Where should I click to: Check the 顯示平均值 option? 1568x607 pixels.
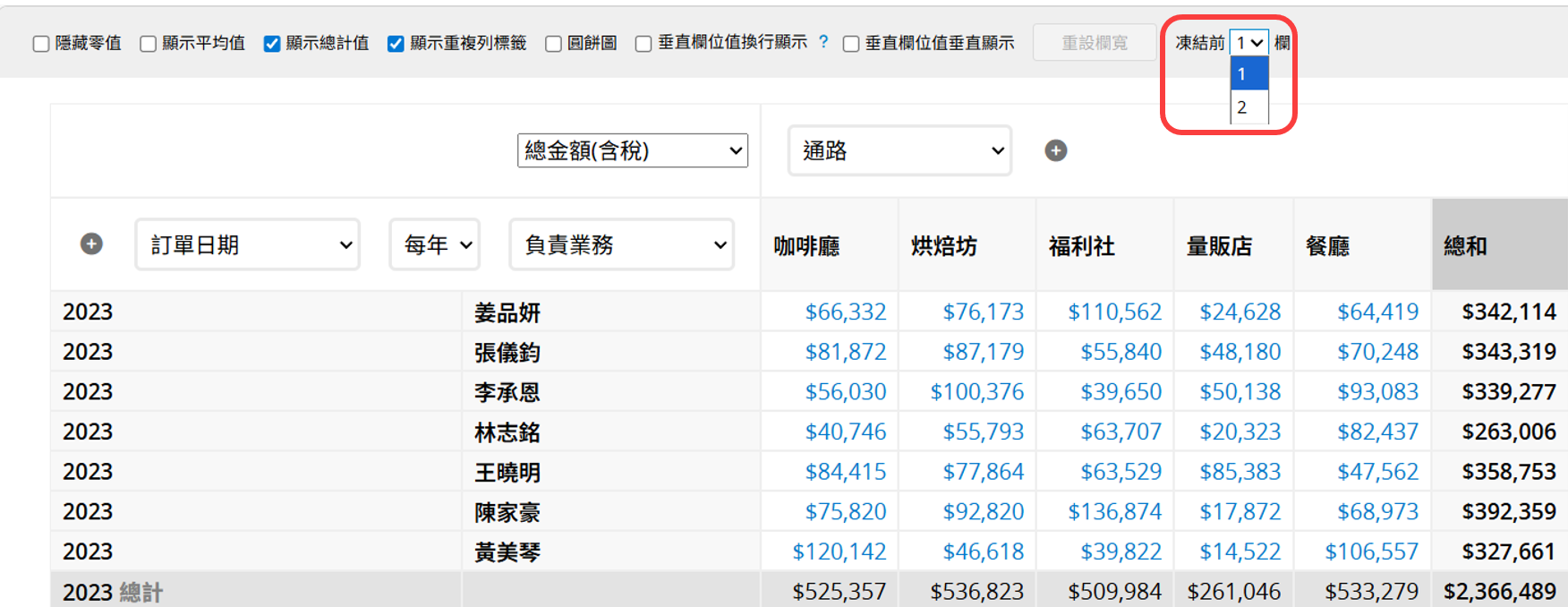pyautogui.click(x=149, y=44)
